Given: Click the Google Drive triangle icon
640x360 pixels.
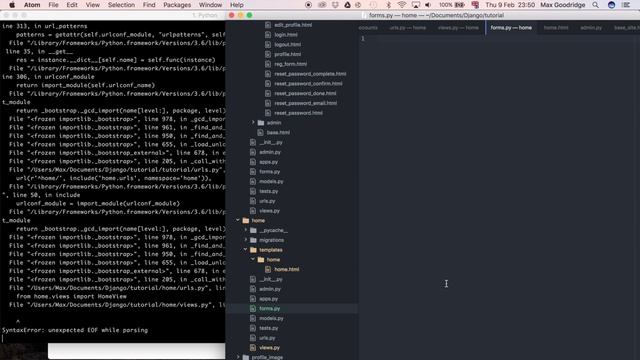Looking at the screenshot, I should pos(347,5).
